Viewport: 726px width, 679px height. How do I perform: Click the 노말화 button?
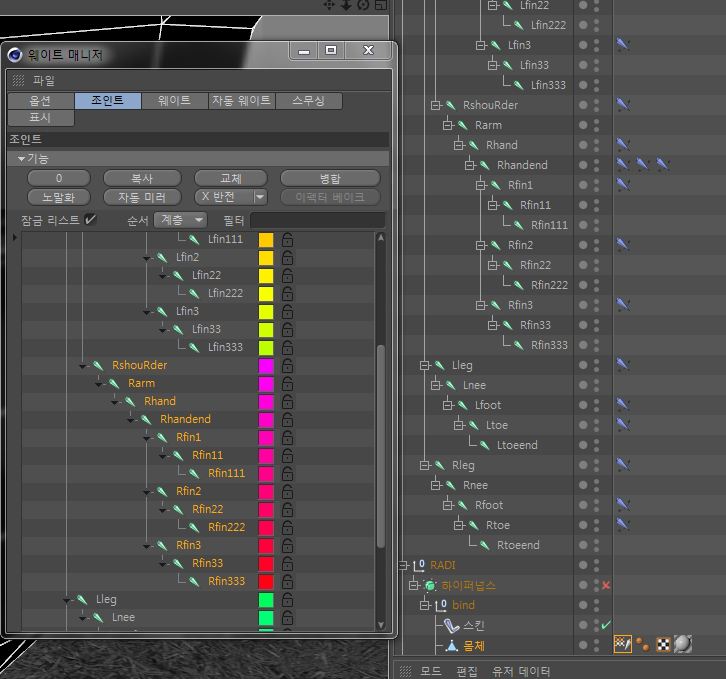(59, 197)
